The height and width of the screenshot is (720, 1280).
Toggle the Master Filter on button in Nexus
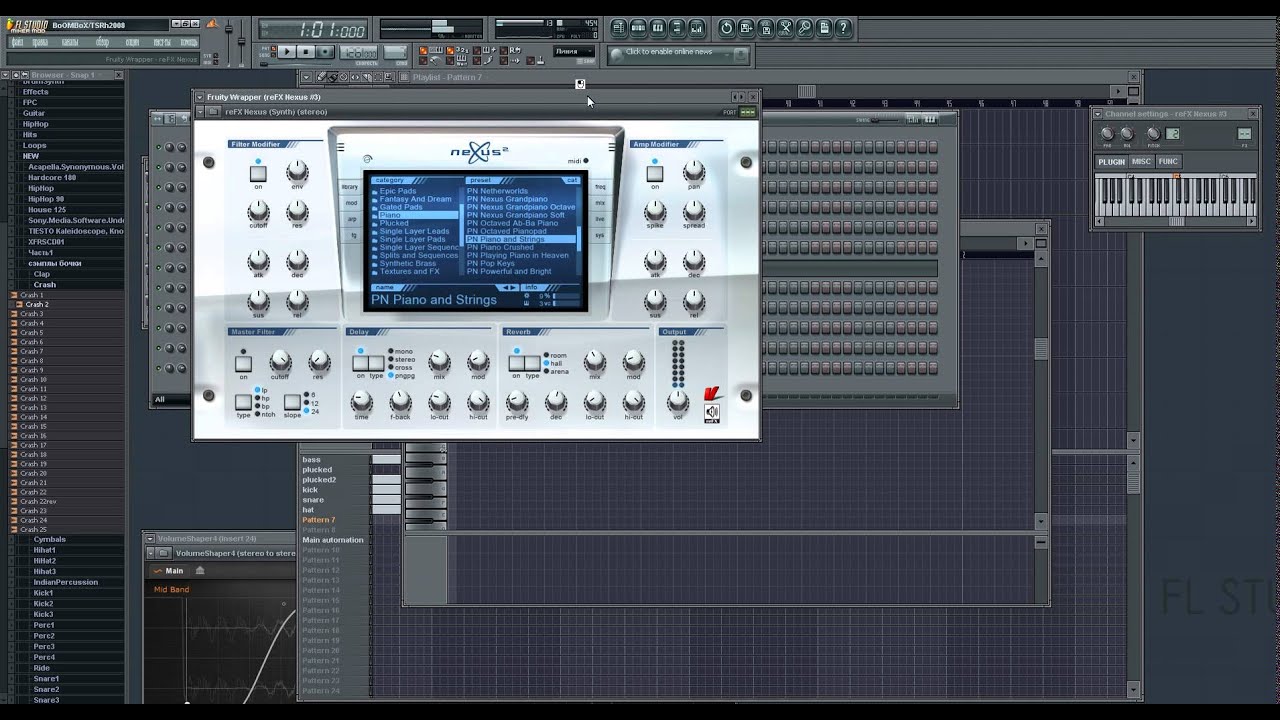pos(243,364)
